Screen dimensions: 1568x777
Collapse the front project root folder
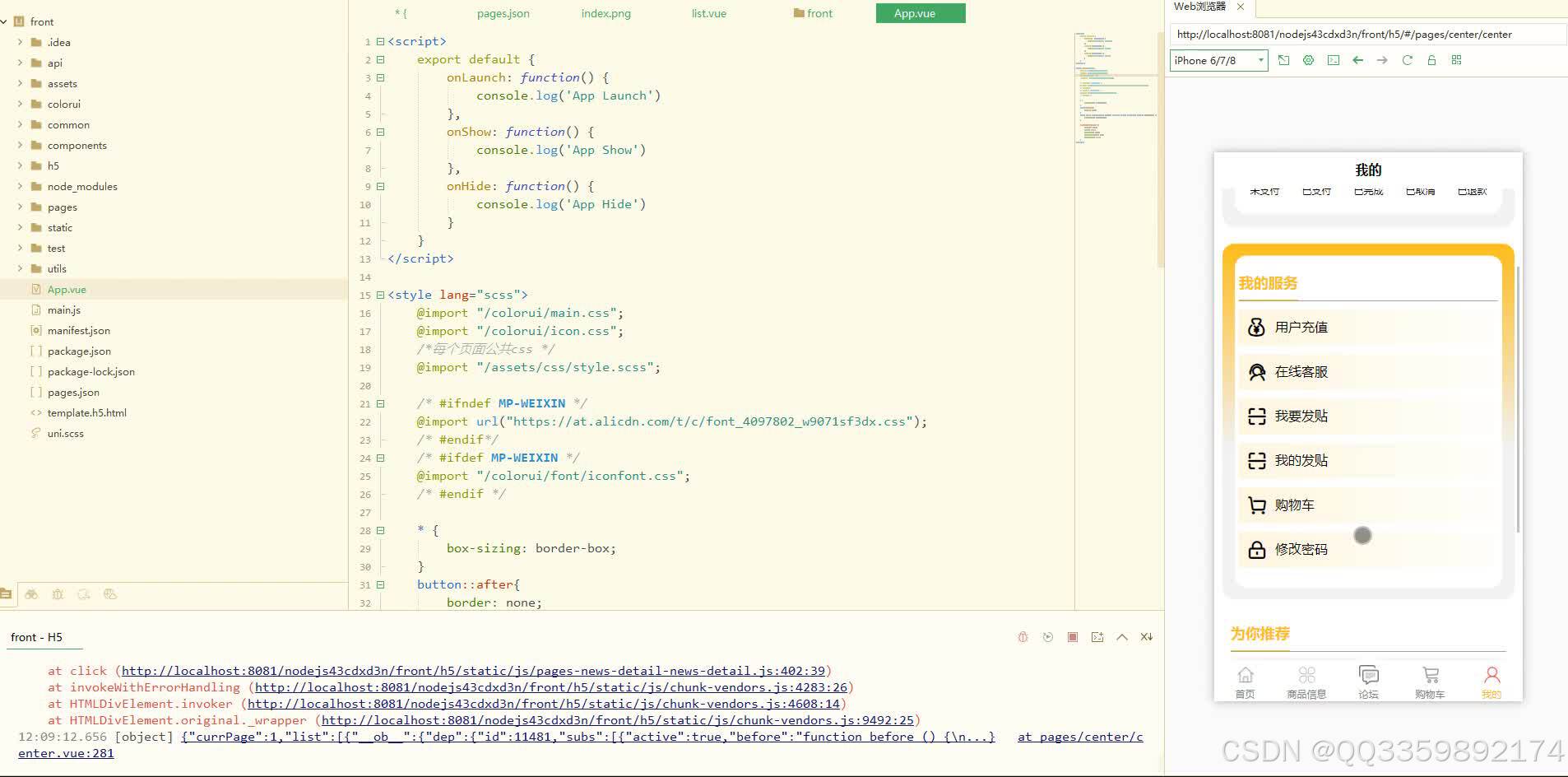[5, 21]
